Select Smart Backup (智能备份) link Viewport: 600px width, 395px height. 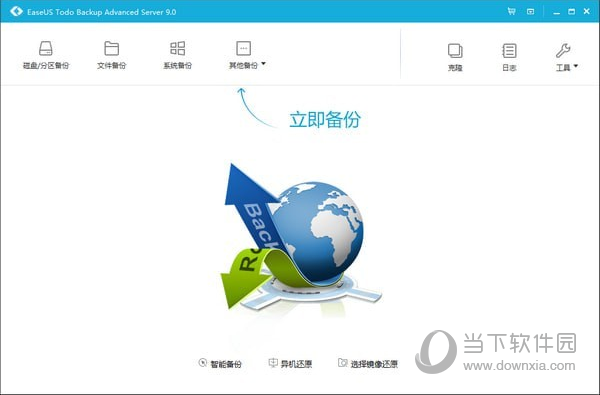click(x=220, y=364)
